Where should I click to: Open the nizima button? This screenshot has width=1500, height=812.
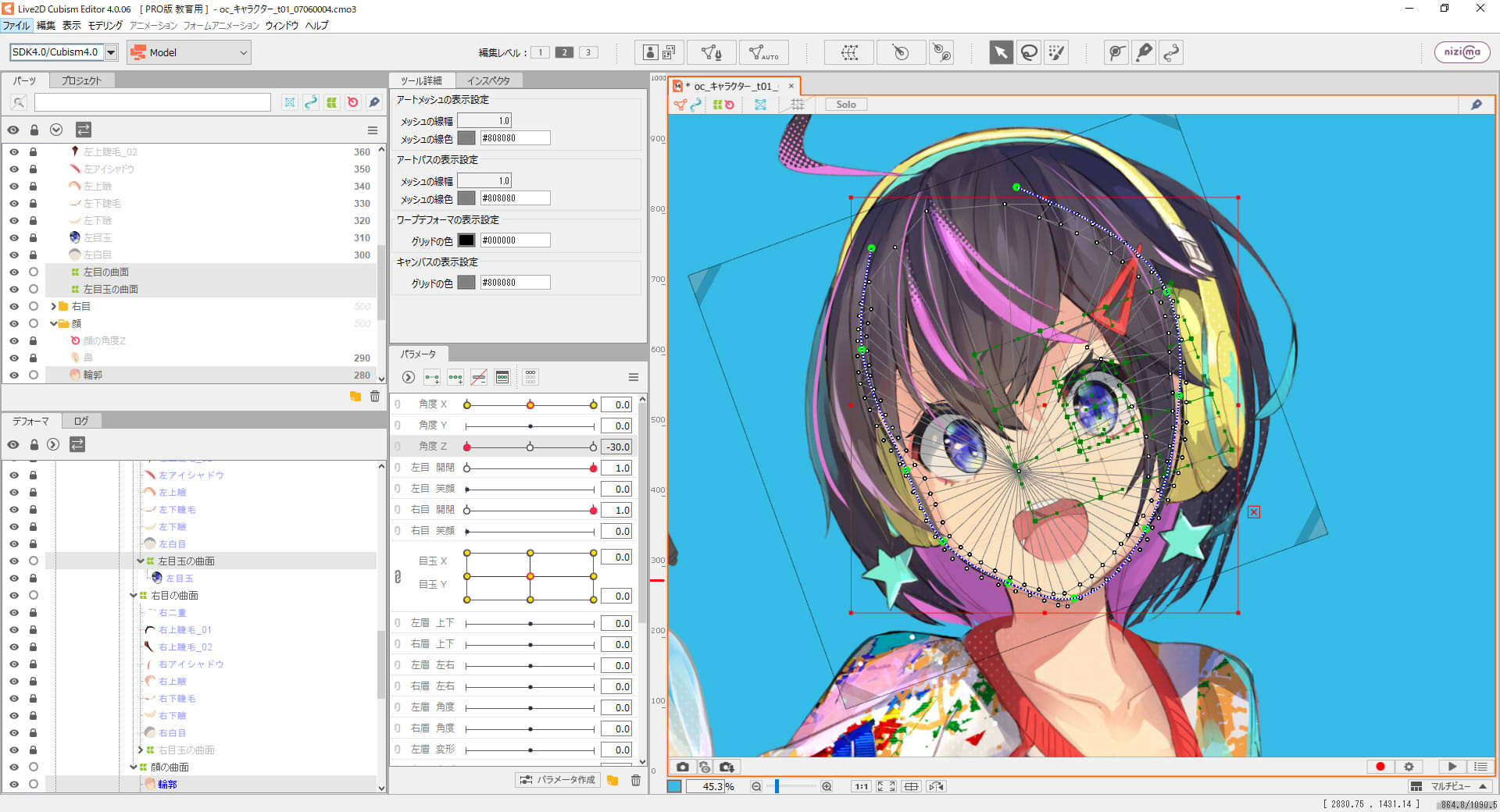tap(1462, 52)
